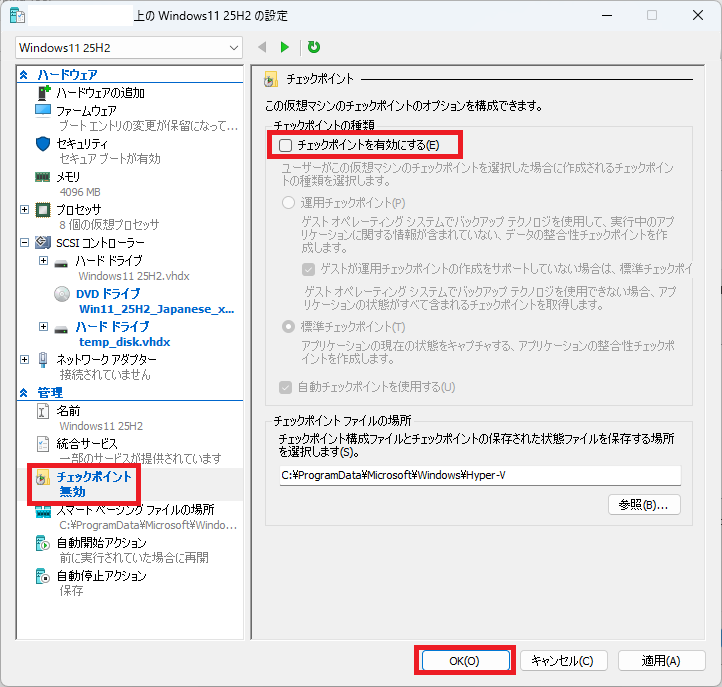Click the 統合サービス icon

tap(42, 444)
